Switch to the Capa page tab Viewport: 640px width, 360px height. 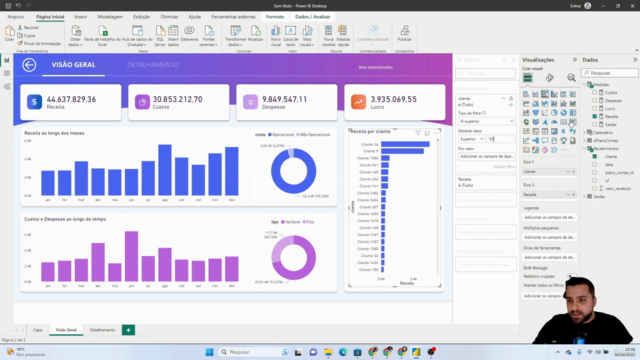38,330
